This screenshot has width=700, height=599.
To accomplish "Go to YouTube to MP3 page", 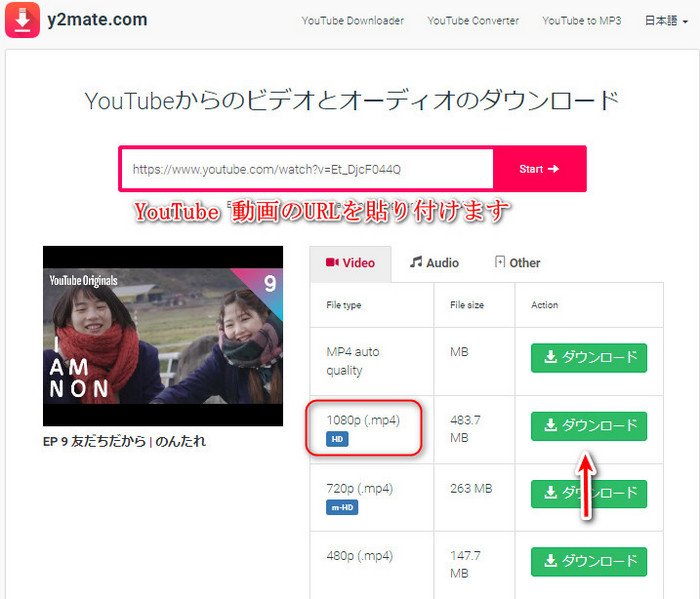I will 581,21.
